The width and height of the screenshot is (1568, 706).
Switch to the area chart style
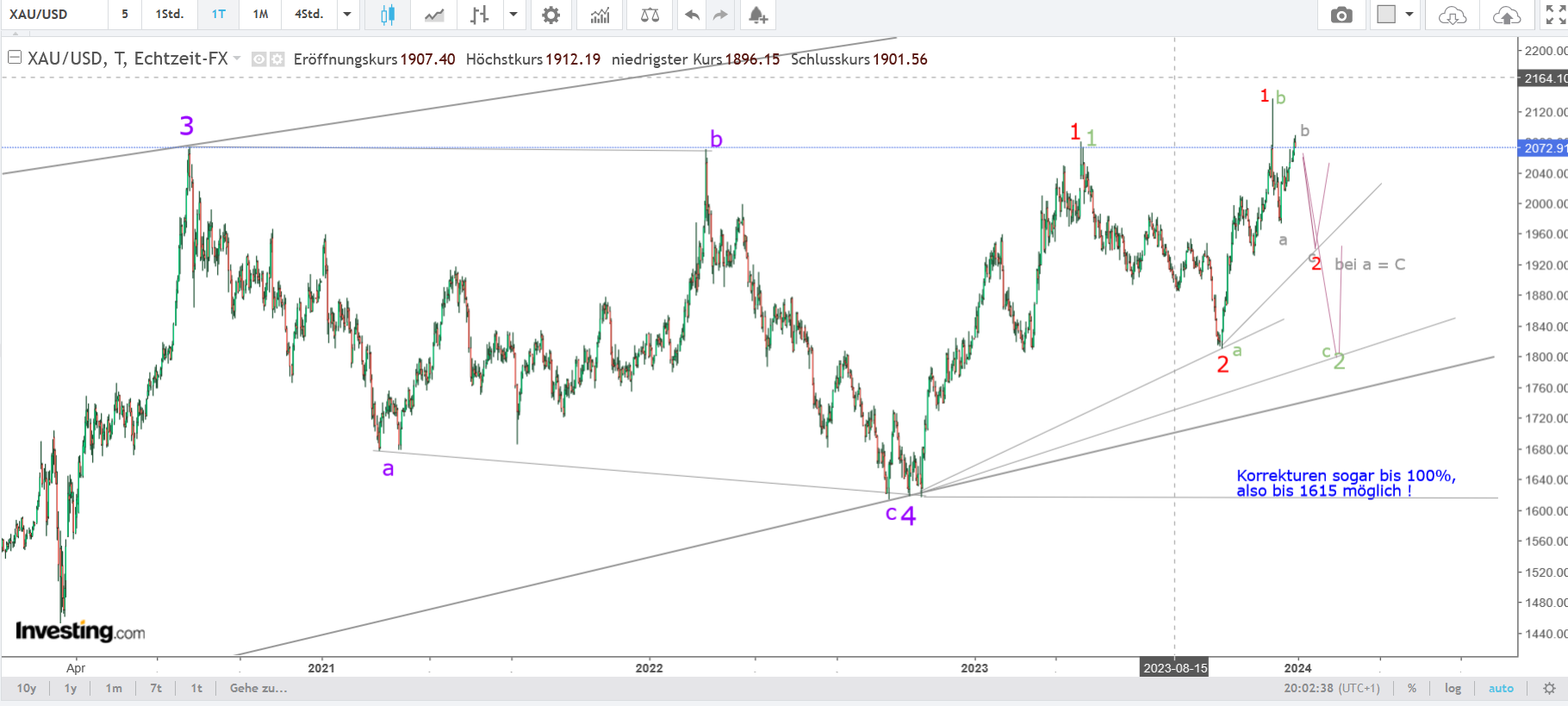[434, 15]
